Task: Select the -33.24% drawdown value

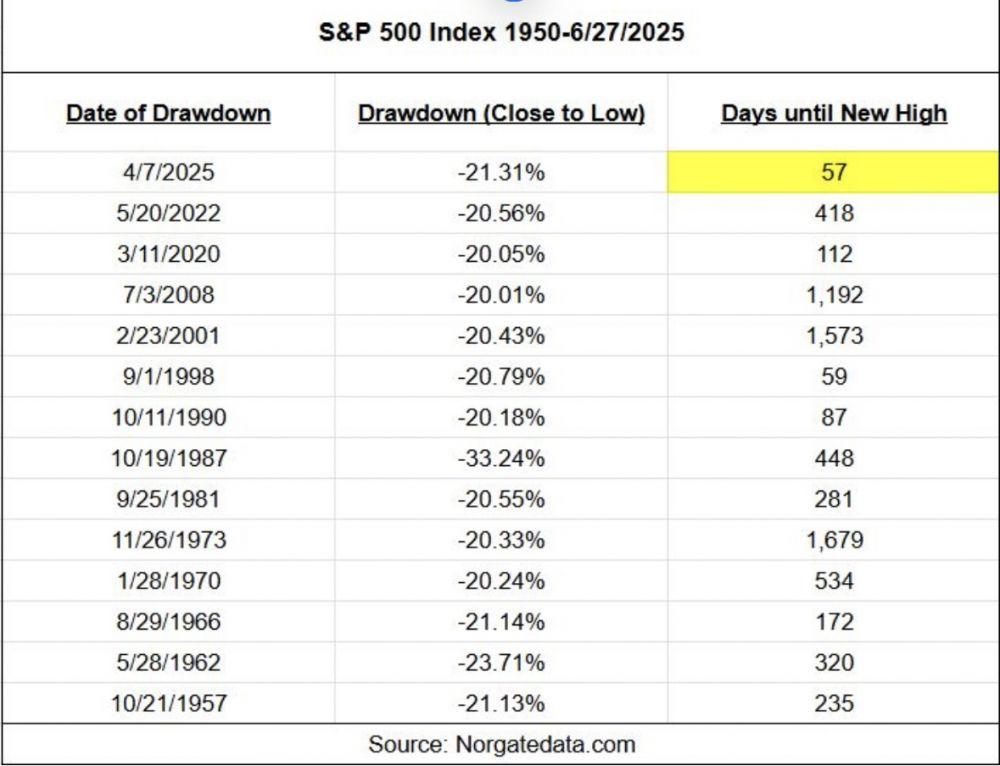Action: 501,459
